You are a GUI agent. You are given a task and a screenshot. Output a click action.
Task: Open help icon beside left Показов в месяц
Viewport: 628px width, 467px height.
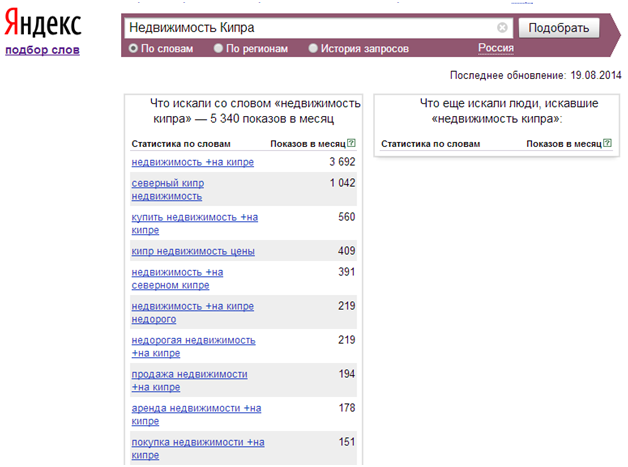coord(351,143)
